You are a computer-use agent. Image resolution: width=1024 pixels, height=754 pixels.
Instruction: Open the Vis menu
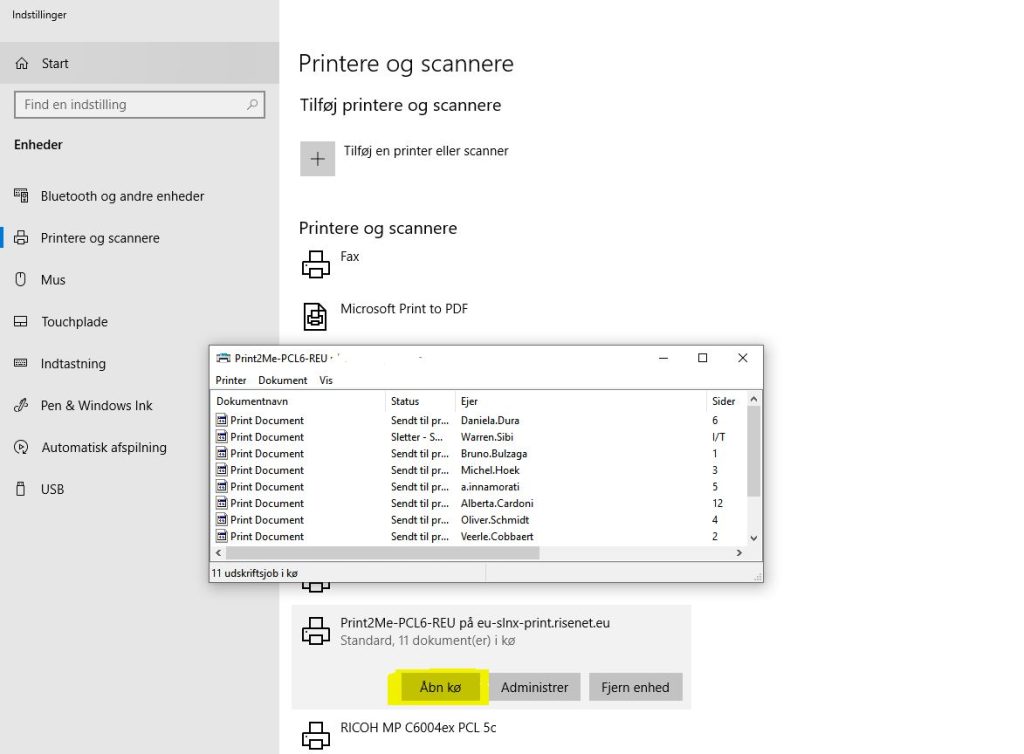[x=326, y=381]
